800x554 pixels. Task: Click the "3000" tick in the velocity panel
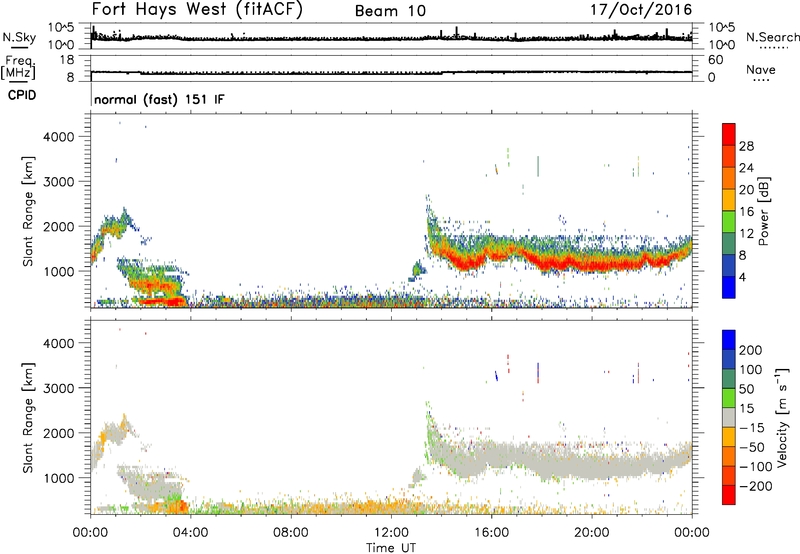pos(59,388)
